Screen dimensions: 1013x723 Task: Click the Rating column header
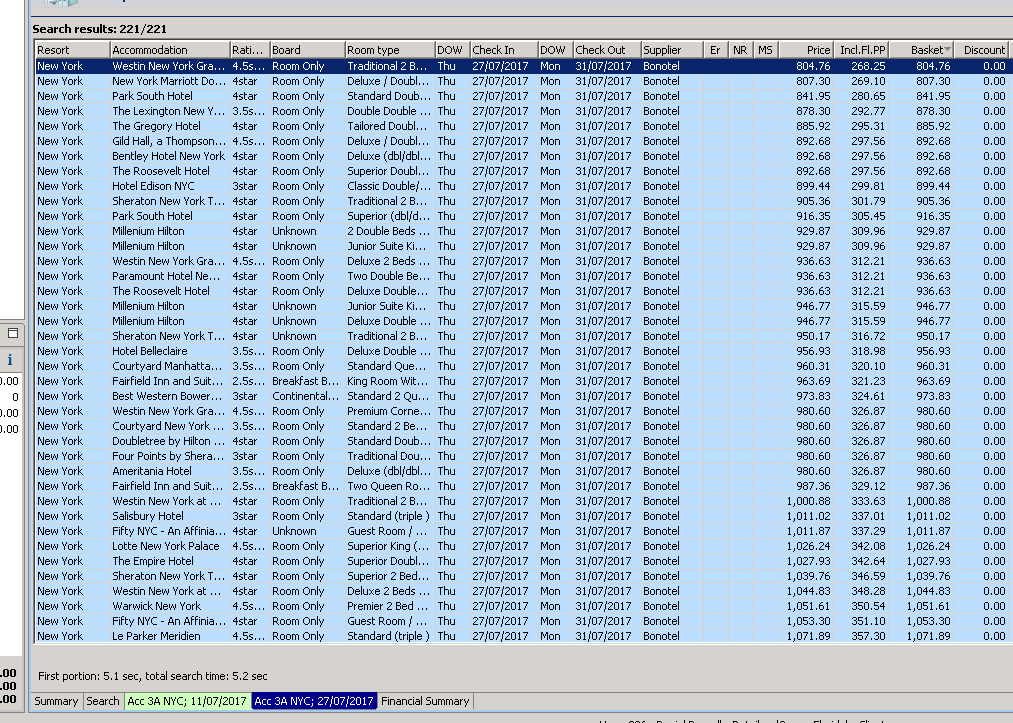pyautogui.click(x=250, y=50)
